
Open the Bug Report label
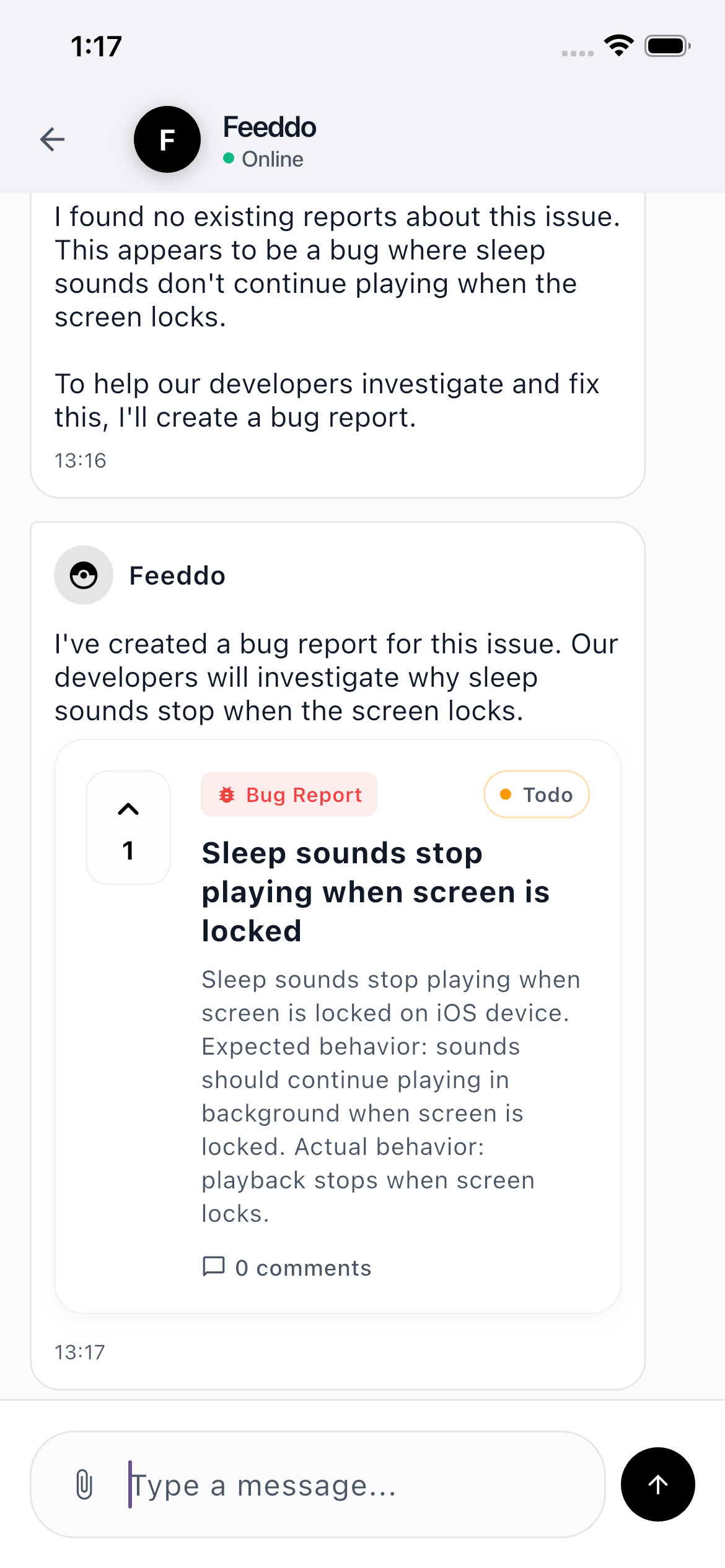tap(289, 794)
